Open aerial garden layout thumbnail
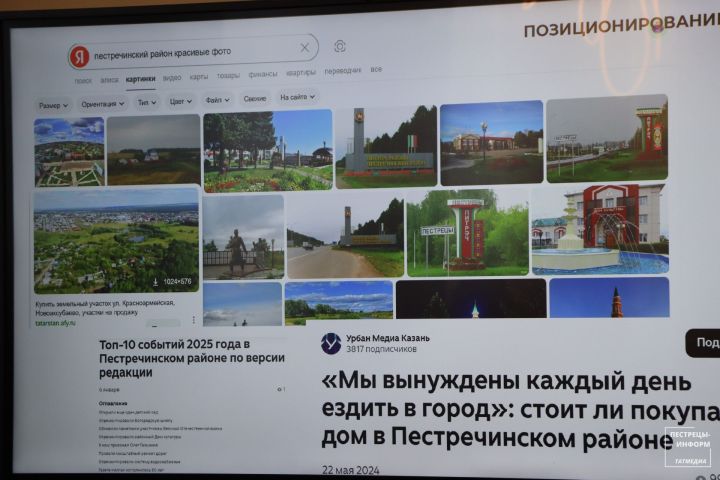720x480 pixels. pyautogui.click(x=69, y=152)
